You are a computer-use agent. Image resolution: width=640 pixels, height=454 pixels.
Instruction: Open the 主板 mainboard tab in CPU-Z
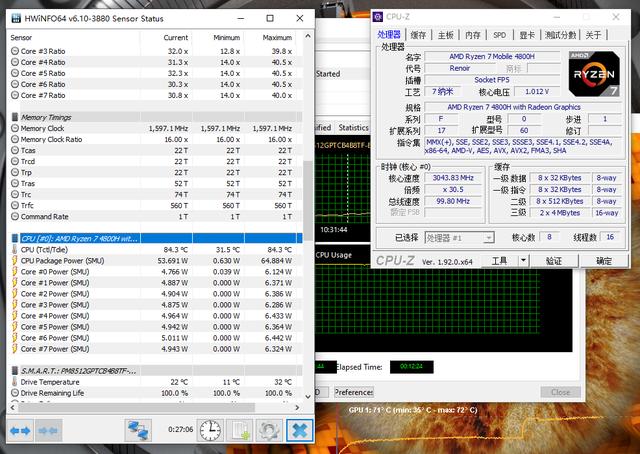click(x=446, y=35)
